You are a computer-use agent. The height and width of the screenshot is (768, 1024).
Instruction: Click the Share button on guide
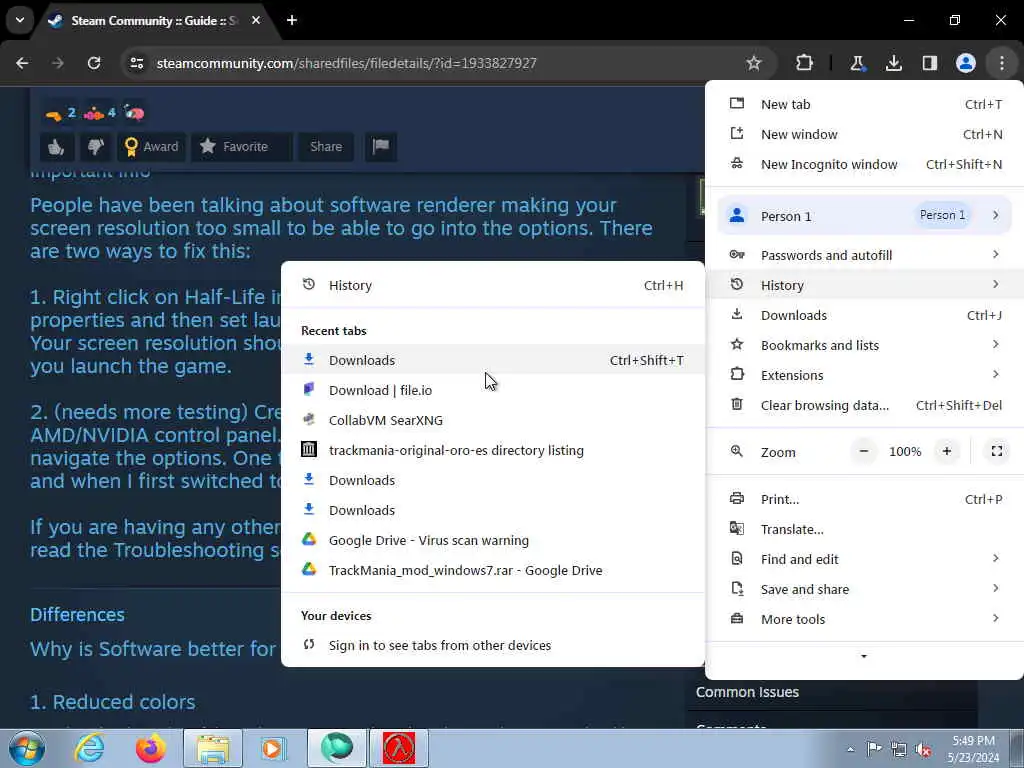326,147
